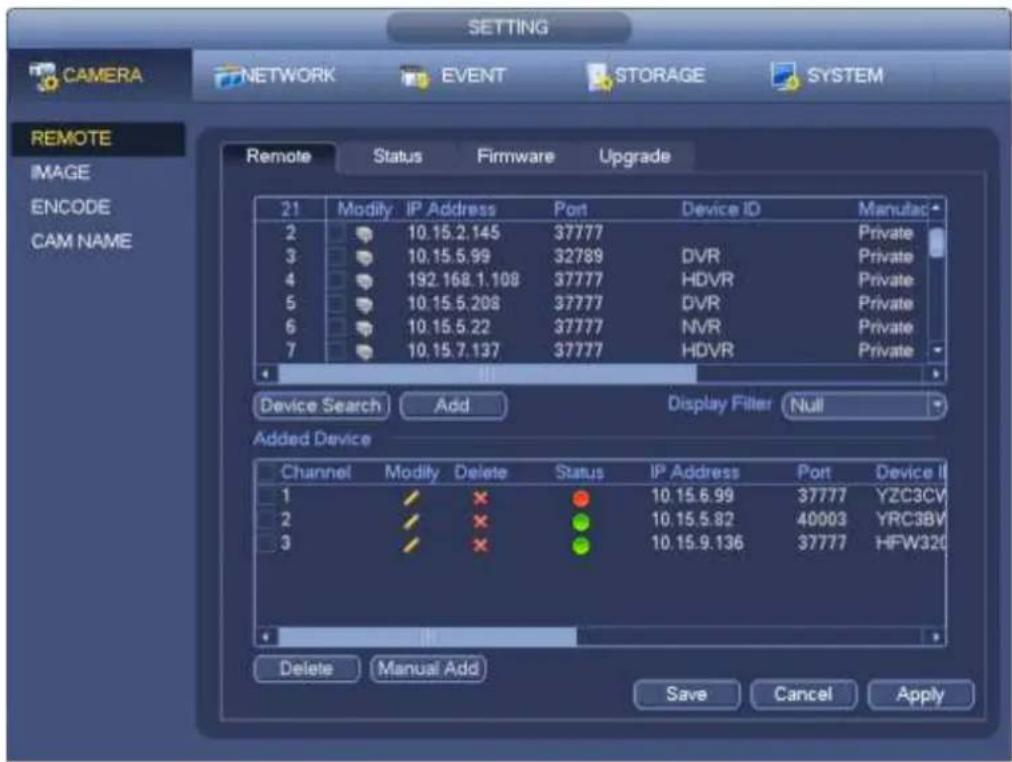Image resolution: width=1012 pixels, height=762 pixels.
Task: Click Delete button below added devices
Action: point(307,669)
